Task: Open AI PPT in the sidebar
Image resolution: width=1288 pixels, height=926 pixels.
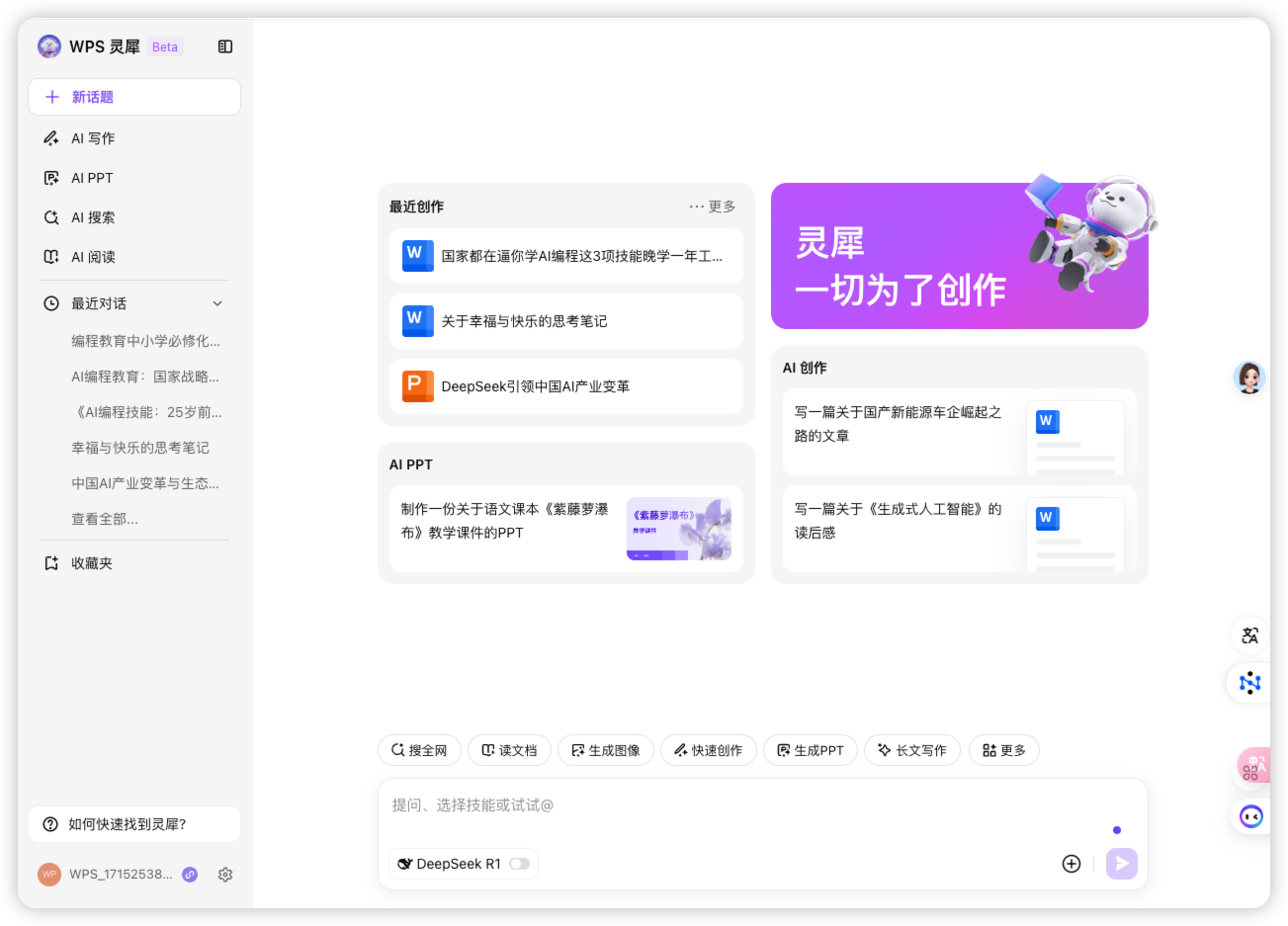Action: coord(134,178)
